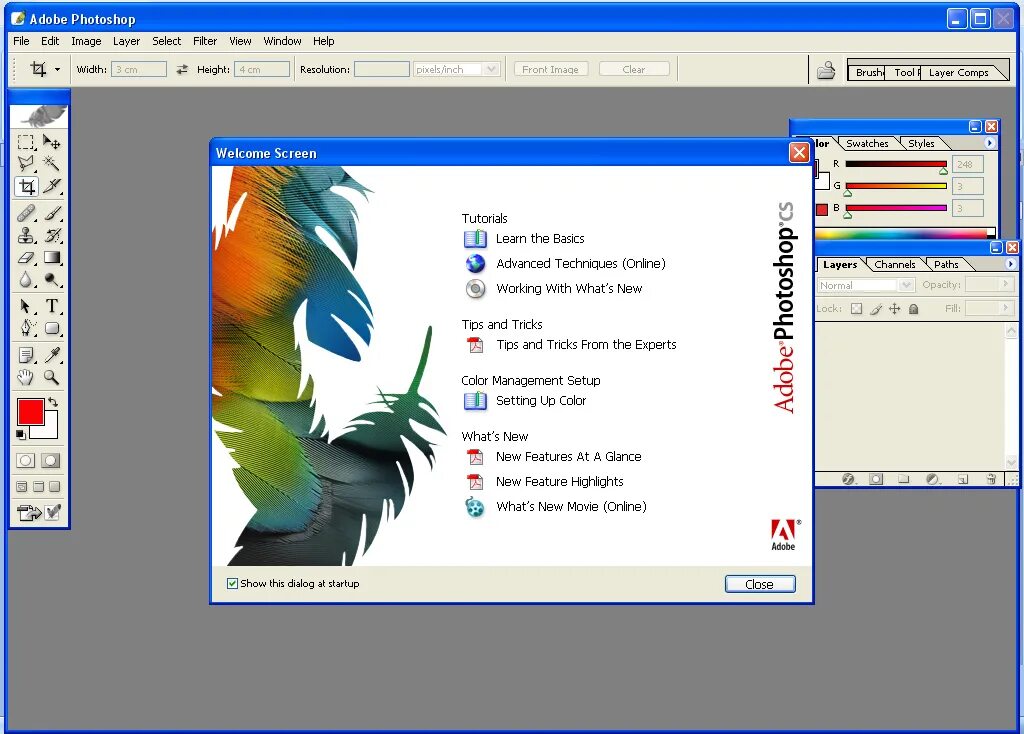This screenshot has height=734, width=1024.
Task: Toggle the layer position lock
Action: pyautogui.click(x=894, y=309)
